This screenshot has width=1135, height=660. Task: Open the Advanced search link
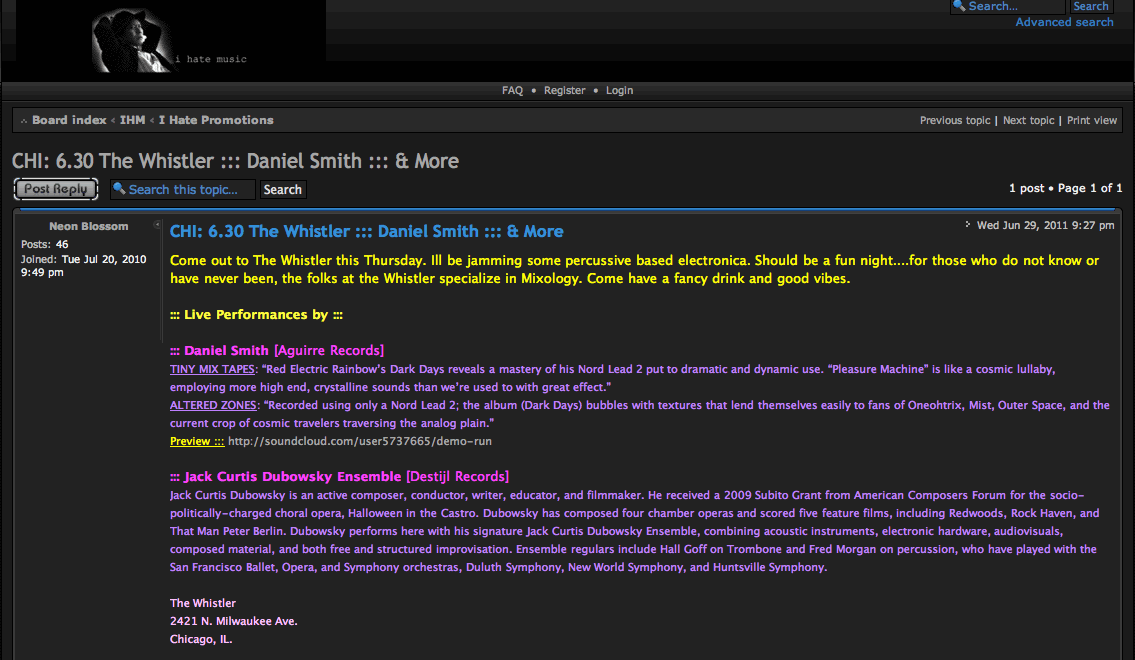coord(1064,22)
